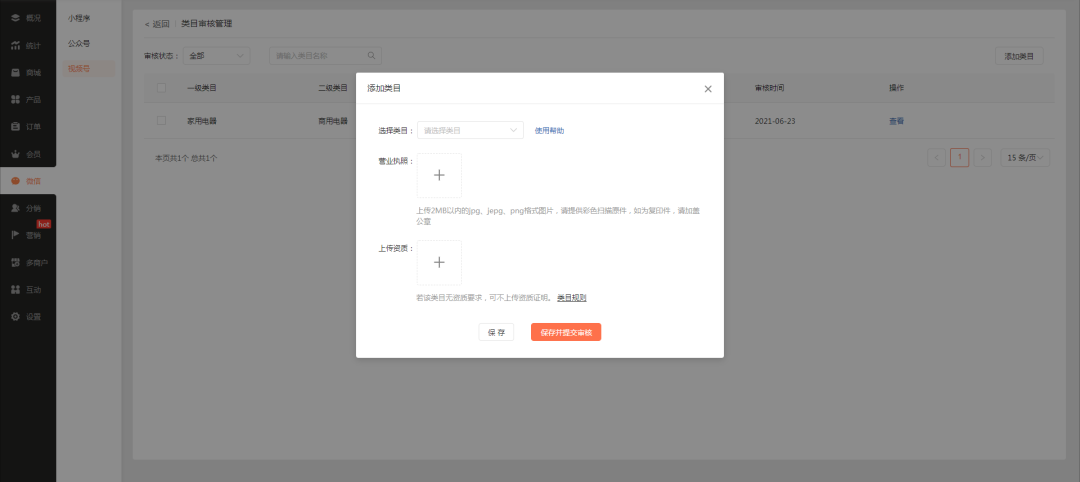This screenshot has height=482, width=1080.
Task: Click the 设置 settings gear icon
Action: 15,316
